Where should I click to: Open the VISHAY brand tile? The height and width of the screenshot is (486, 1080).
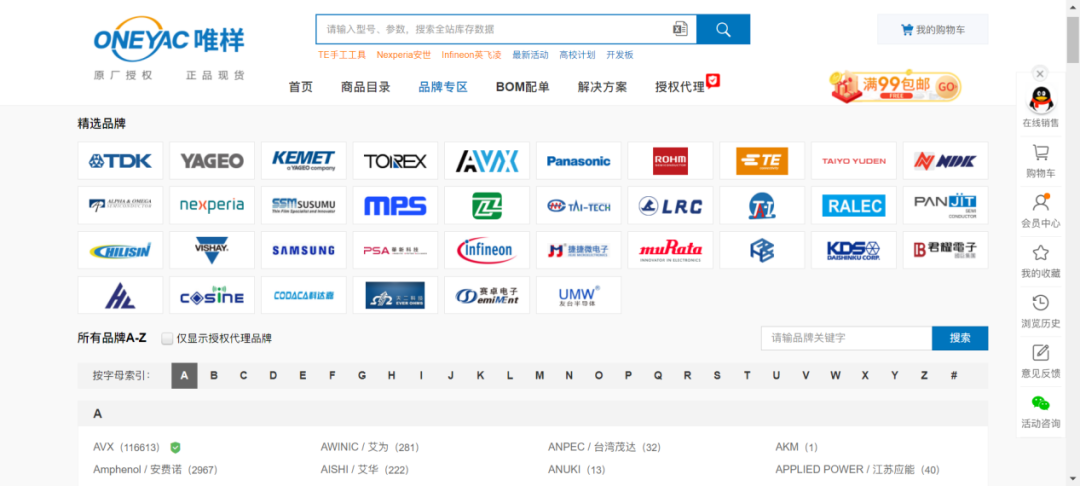212,250
